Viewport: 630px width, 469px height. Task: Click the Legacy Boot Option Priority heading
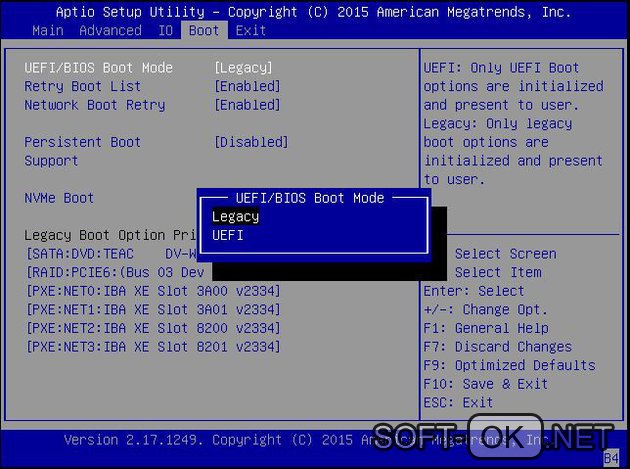pyautogui.click(x=110, y=235)
